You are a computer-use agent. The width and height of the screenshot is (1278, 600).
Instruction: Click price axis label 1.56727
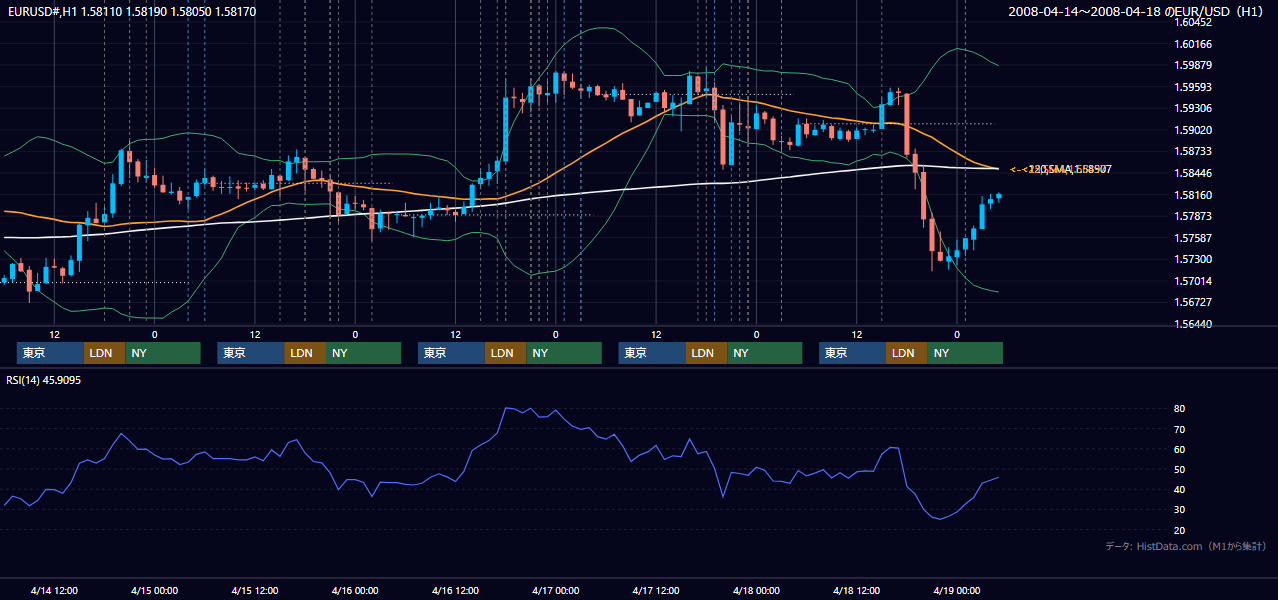click(x=1193, y=302)
